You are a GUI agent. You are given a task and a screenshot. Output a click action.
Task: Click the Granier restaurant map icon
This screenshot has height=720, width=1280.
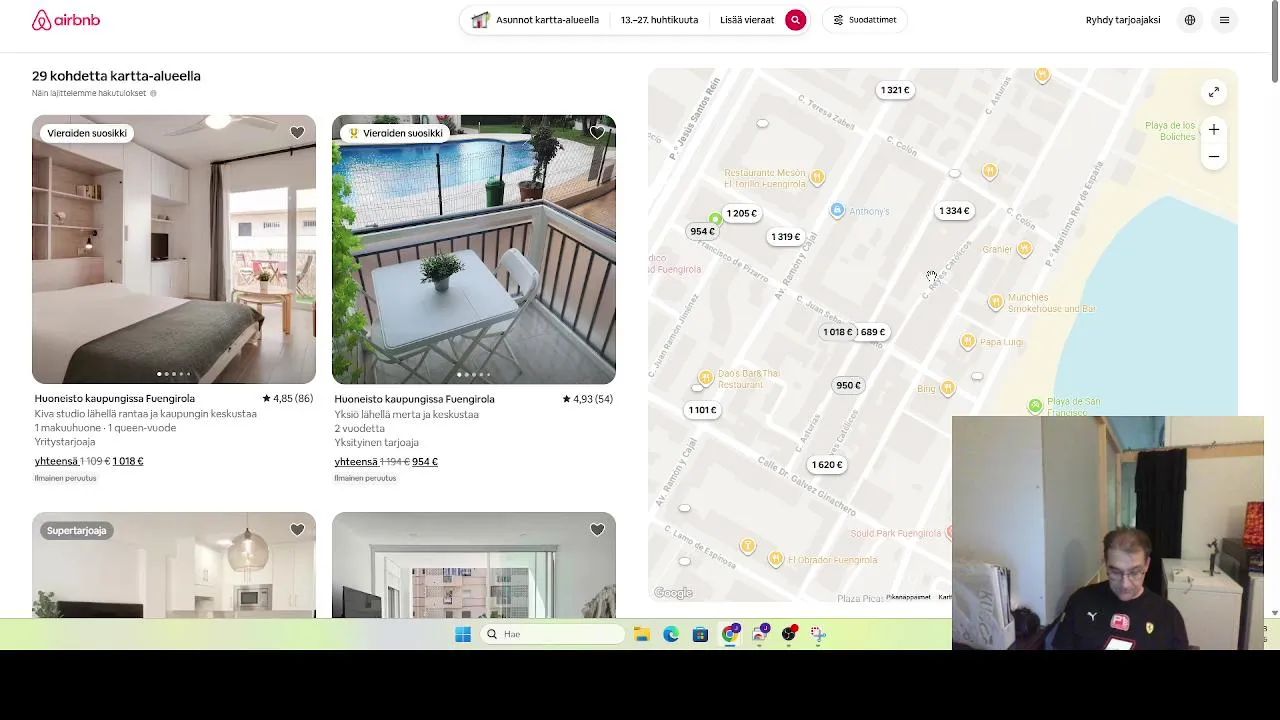click(x=1024, y=249)
